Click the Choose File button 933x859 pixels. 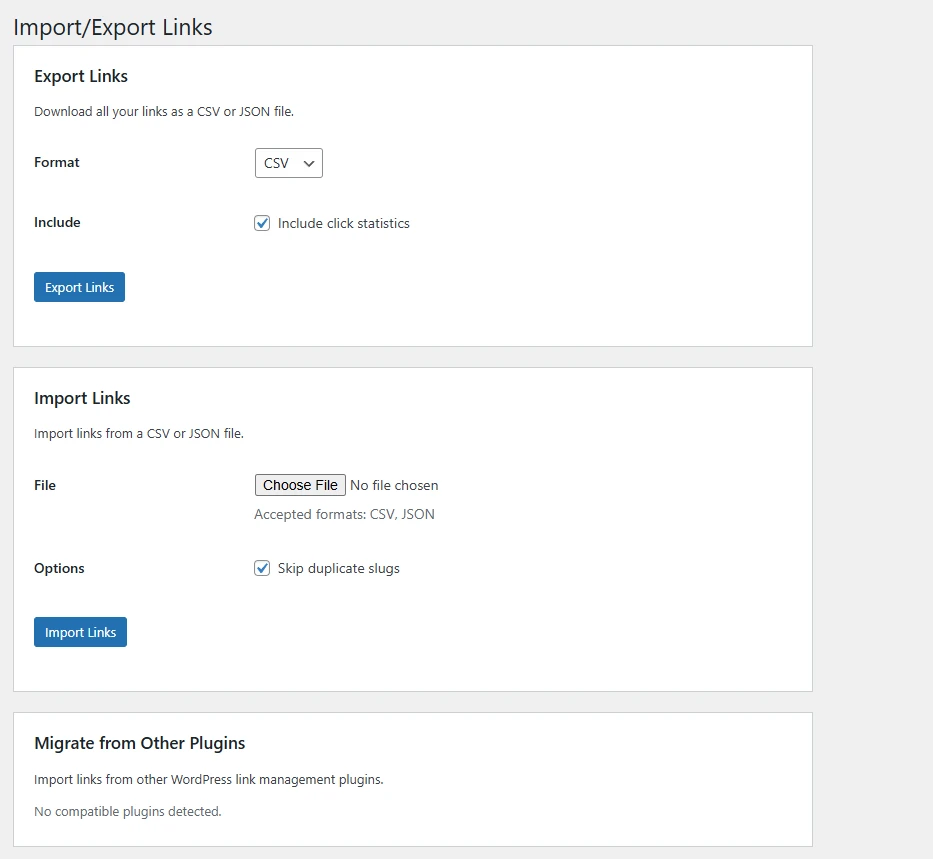[300, 485]
